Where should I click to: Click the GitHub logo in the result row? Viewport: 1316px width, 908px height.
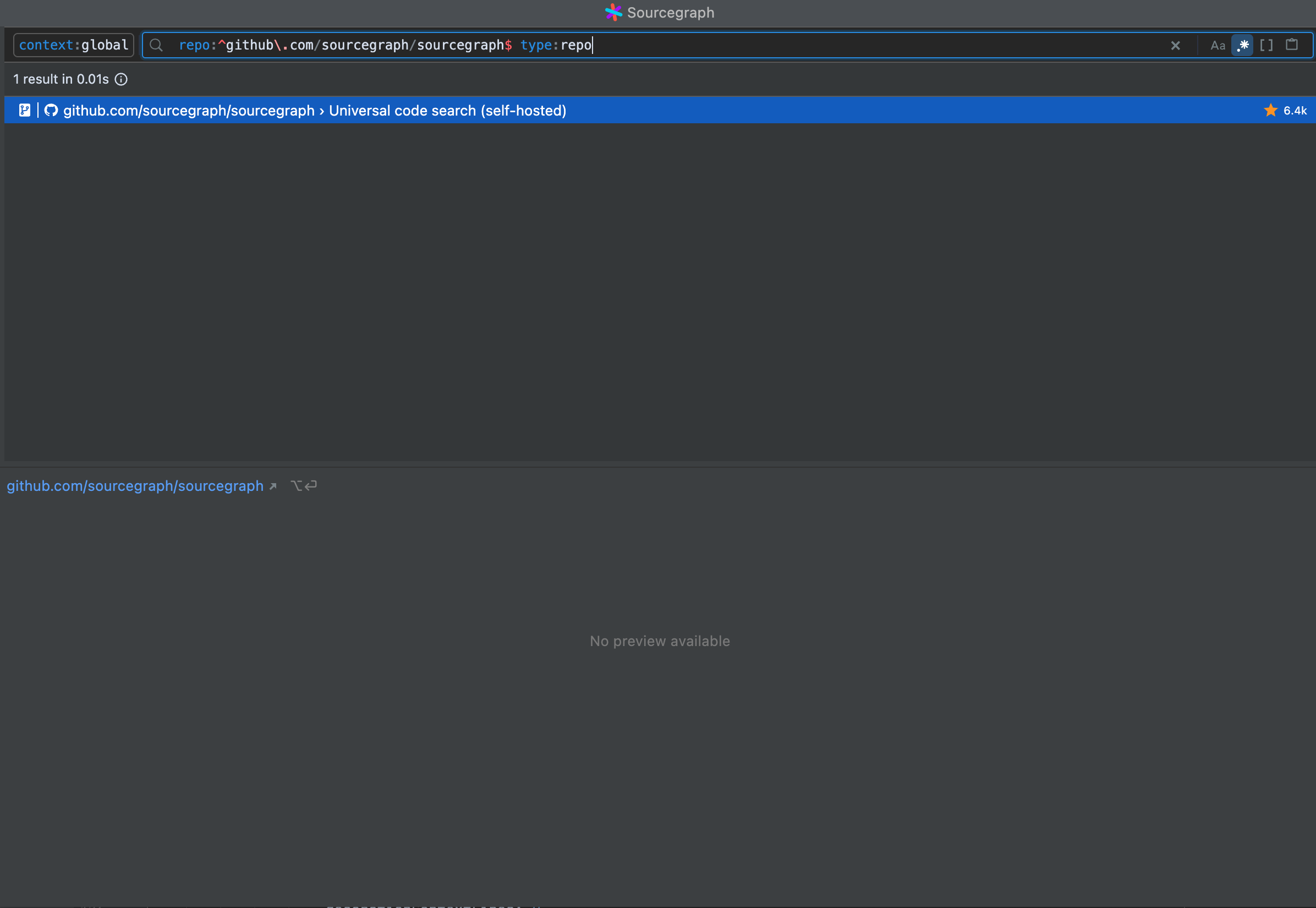pos(51,110)
